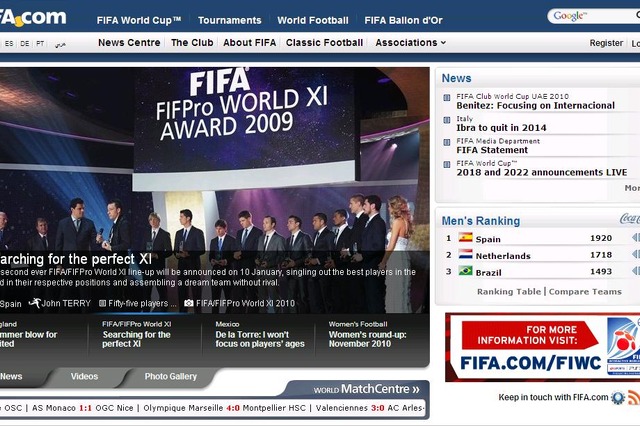Open Compare Teams link
640x426 pixels.
[585, 291]
